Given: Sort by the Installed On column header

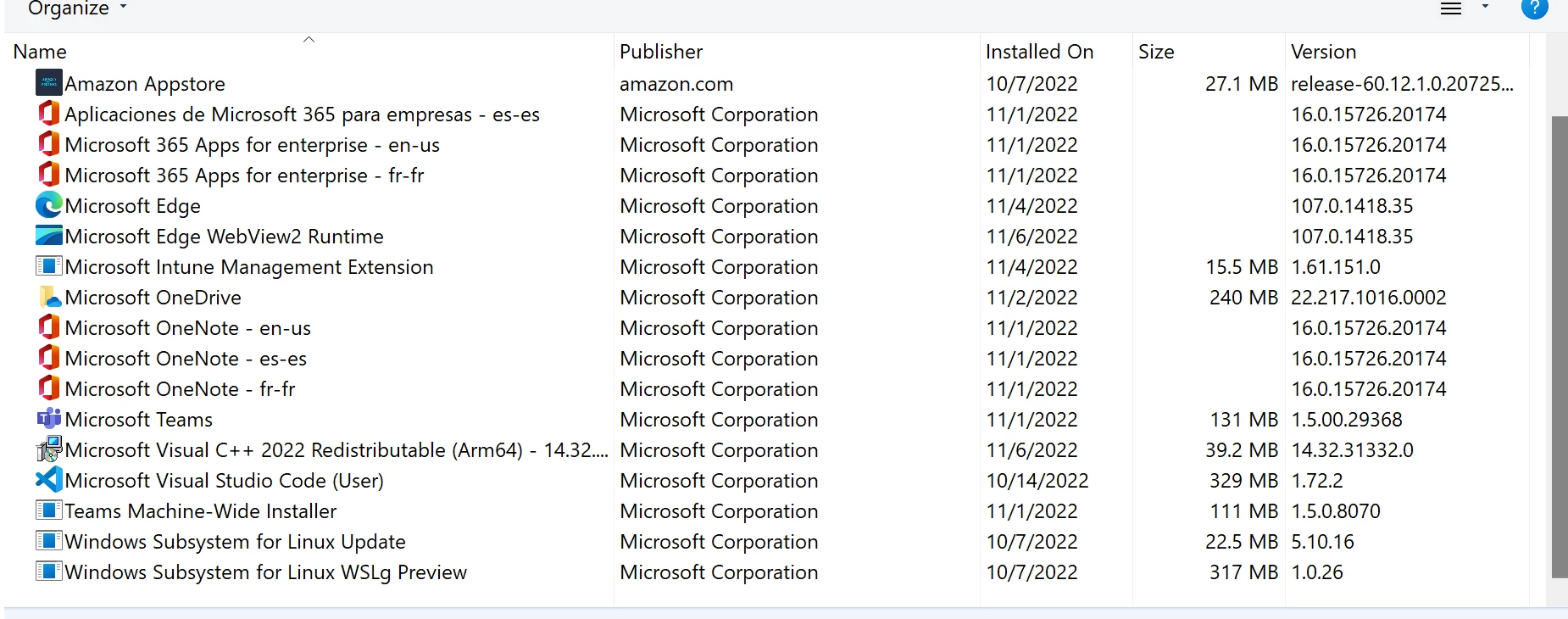Looking at the screenshot, I should point(1039,52).
